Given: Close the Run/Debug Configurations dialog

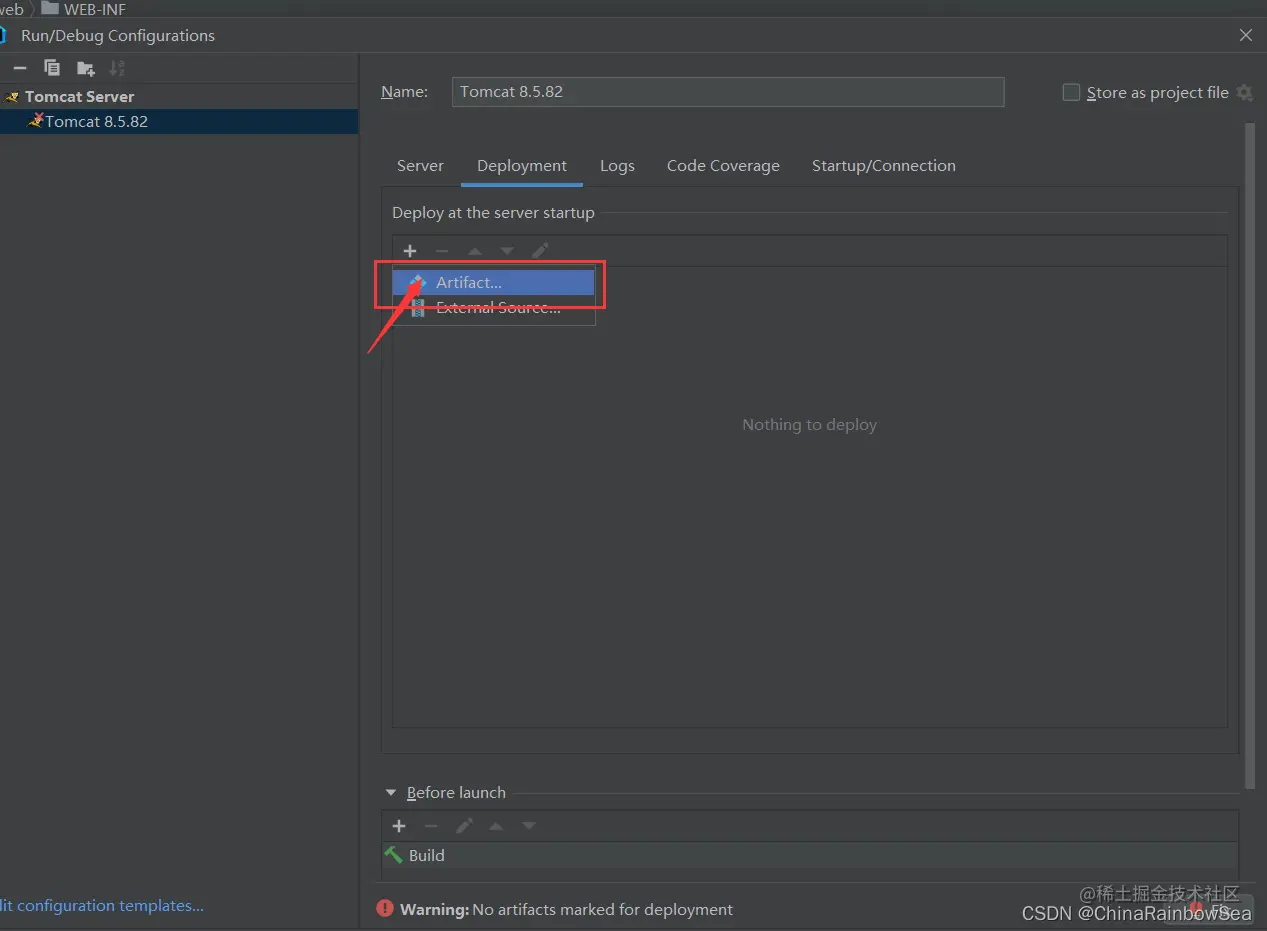Looking at the screenshot, I should (1246, 35).
